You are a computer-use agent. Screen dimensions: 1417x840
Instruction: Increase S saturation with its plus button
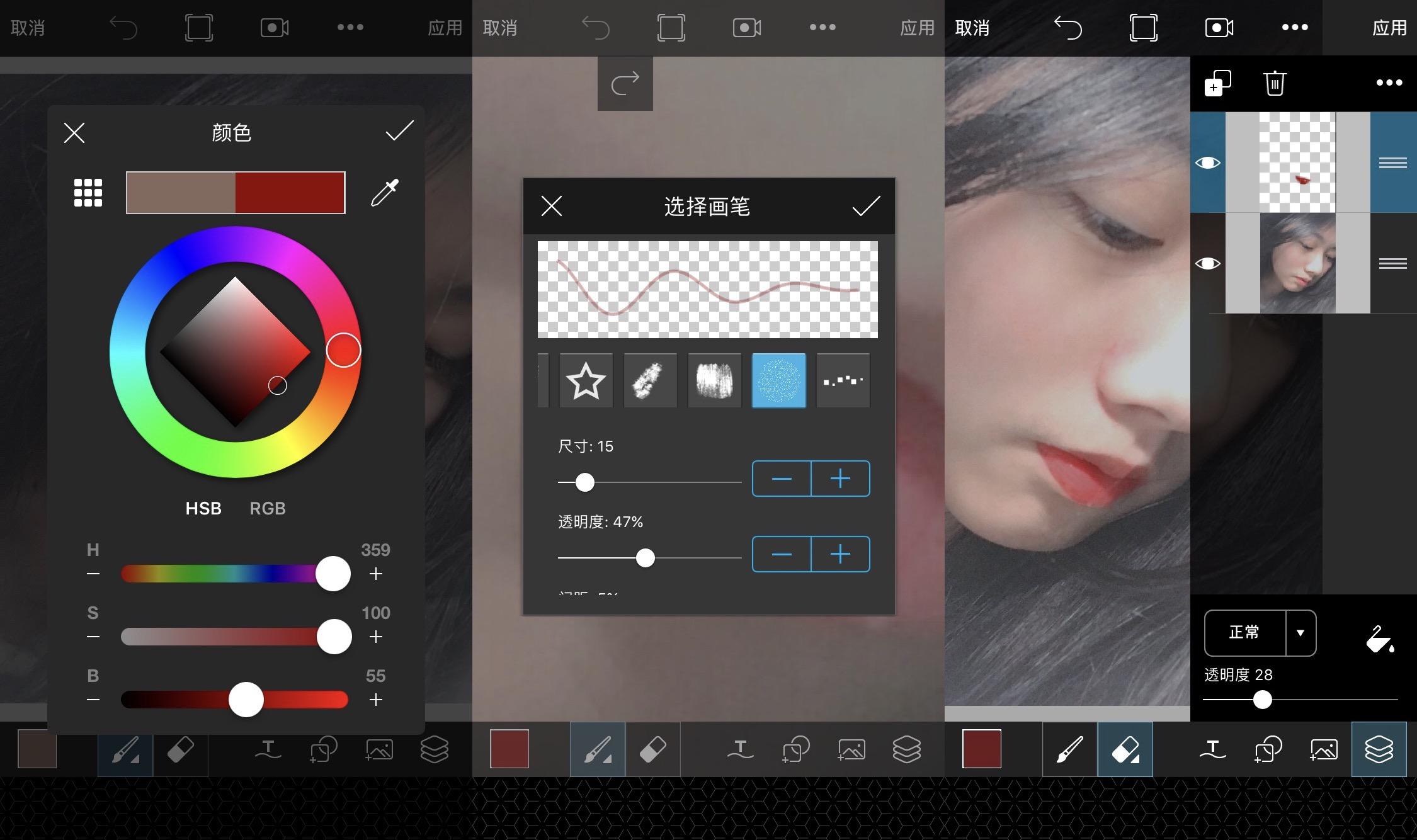click(x=376, y=637)
